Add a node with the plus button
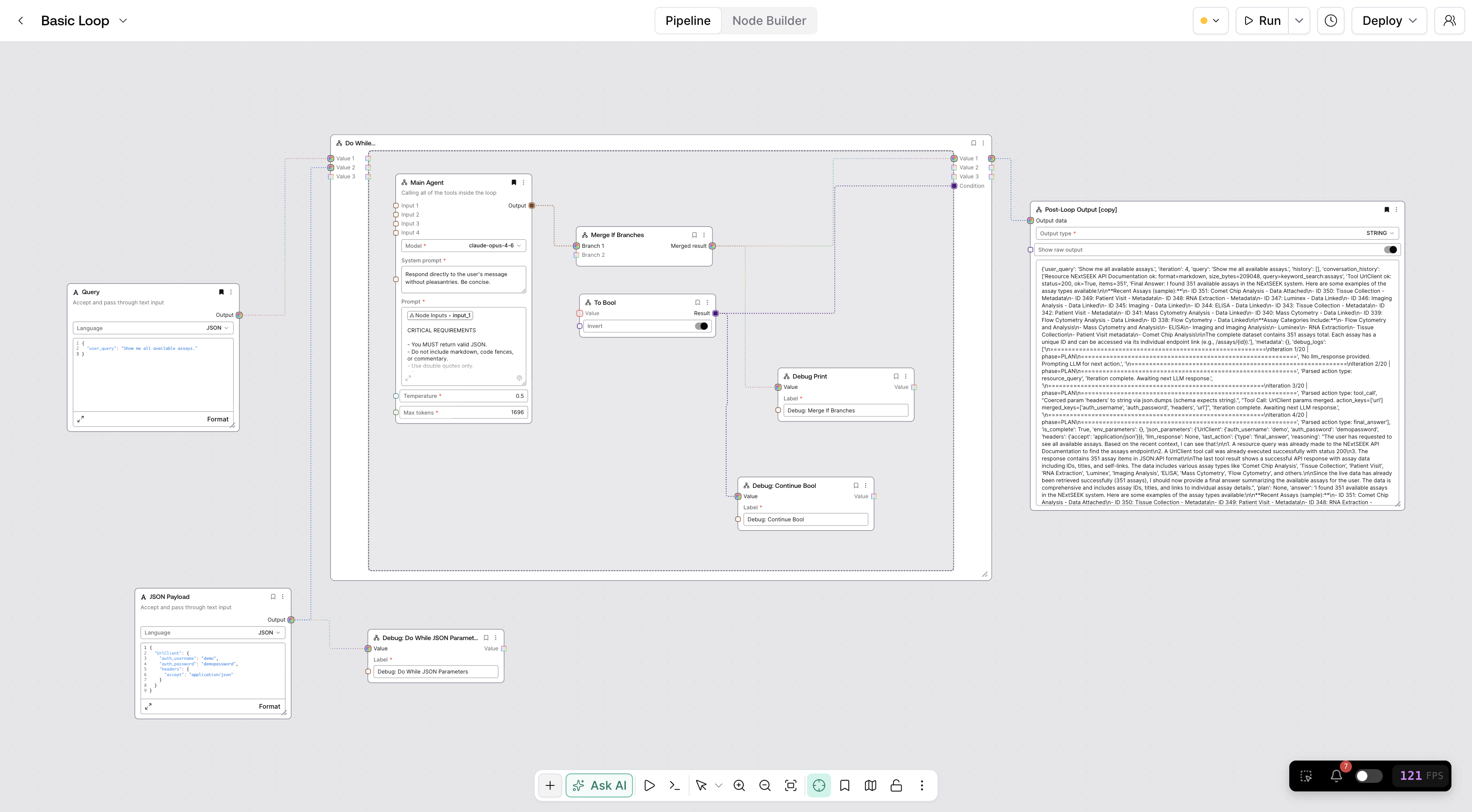 (x=550, y=785)
